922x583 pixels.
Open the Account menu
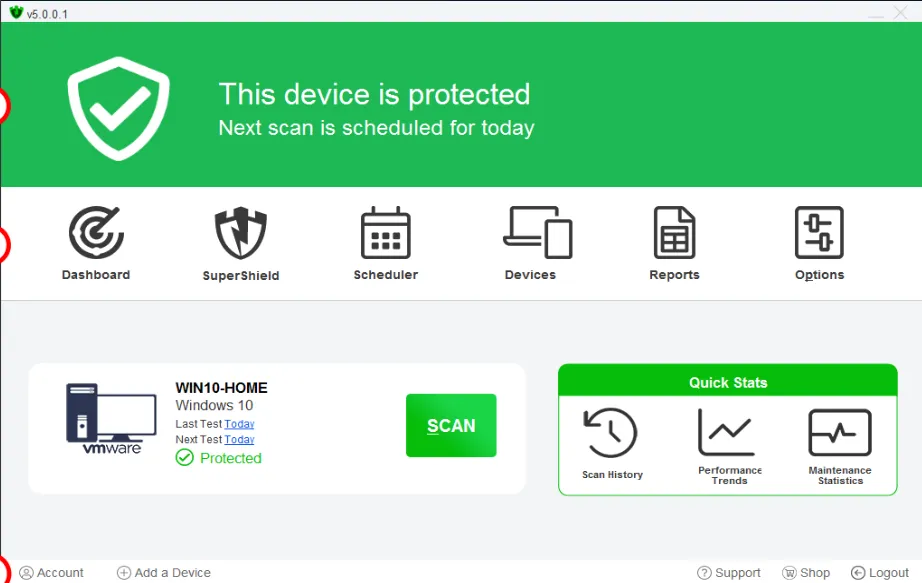click(52, 572)
